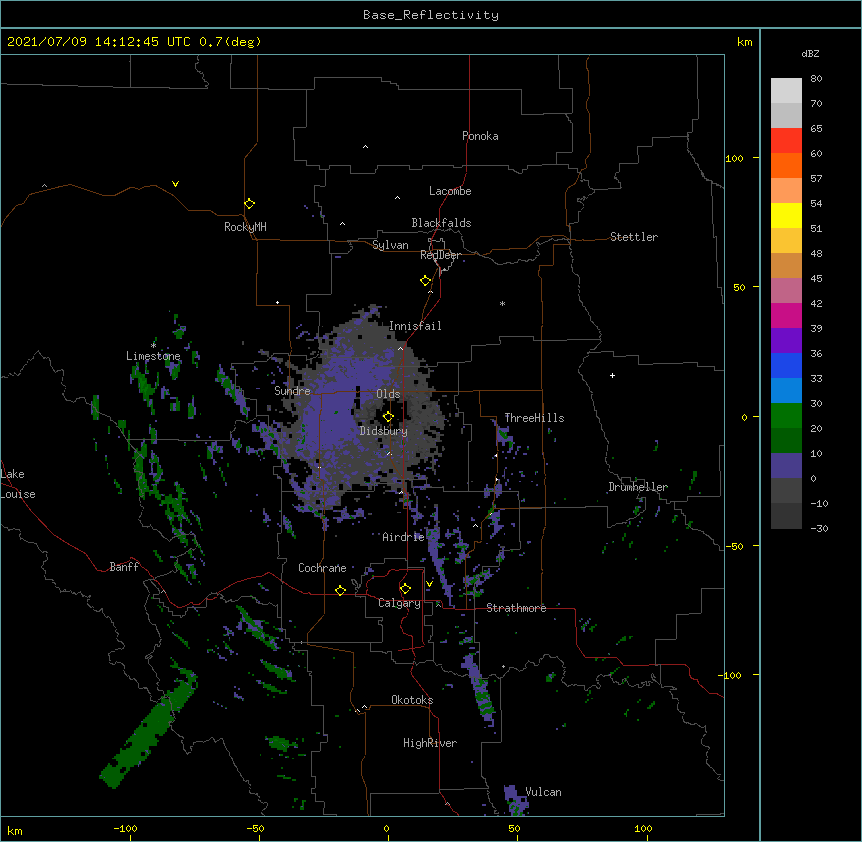Select the slate purple swatch below 10
862x842 pixels.
[786, 466]
